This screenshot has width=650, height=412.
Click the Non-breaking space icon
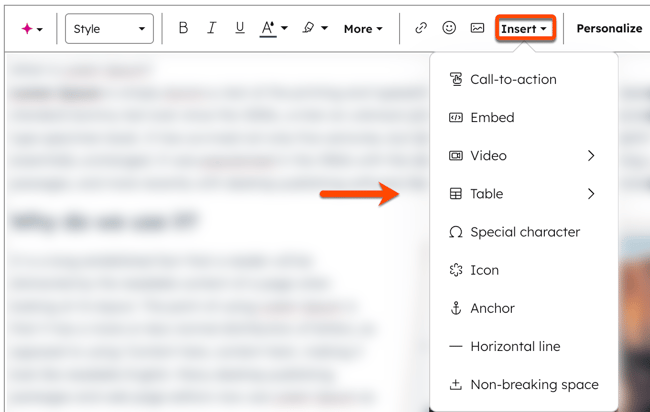click(456, 384)
